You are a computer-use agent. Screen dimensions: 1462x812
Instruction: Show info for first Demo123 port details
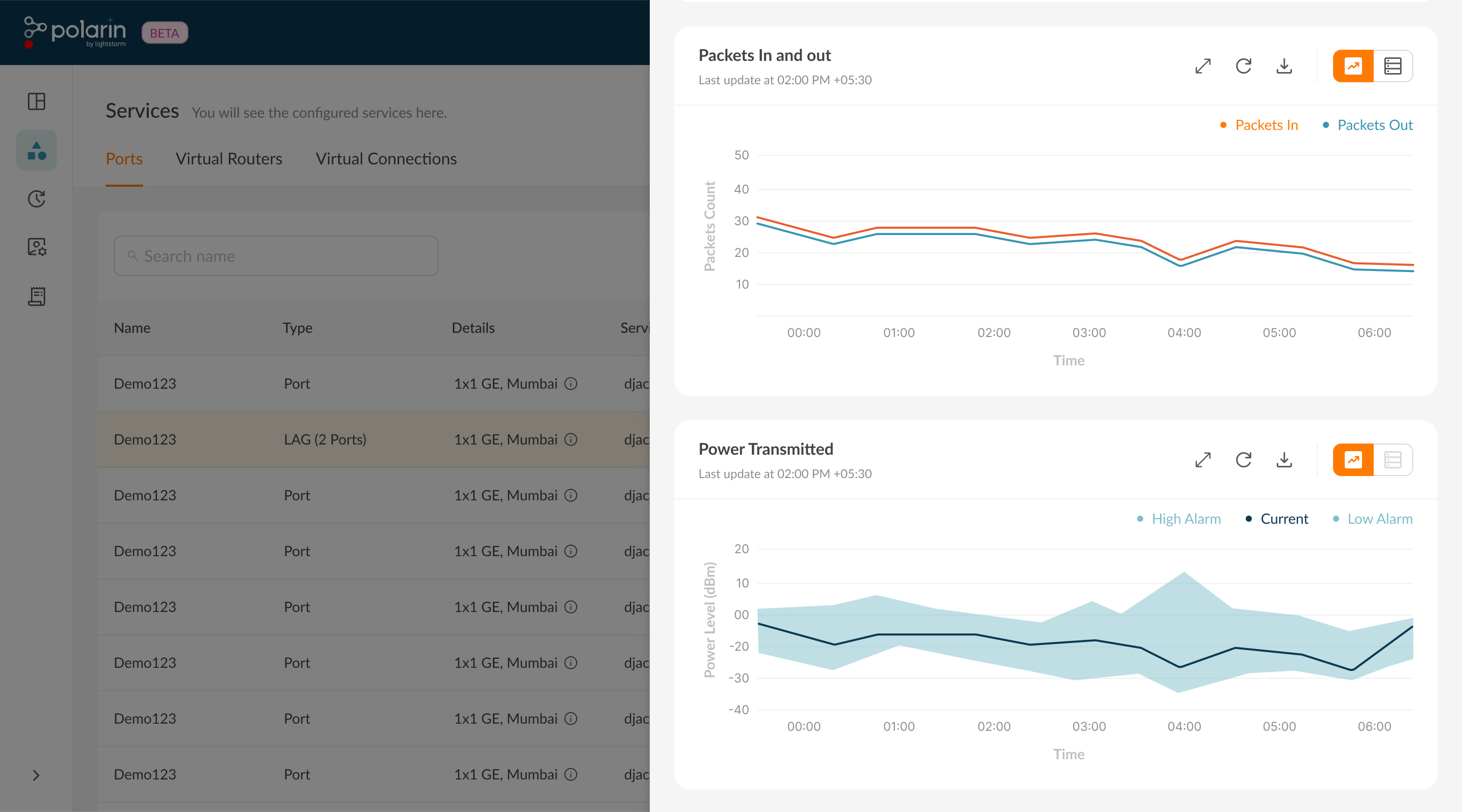[x=571, y=384]
